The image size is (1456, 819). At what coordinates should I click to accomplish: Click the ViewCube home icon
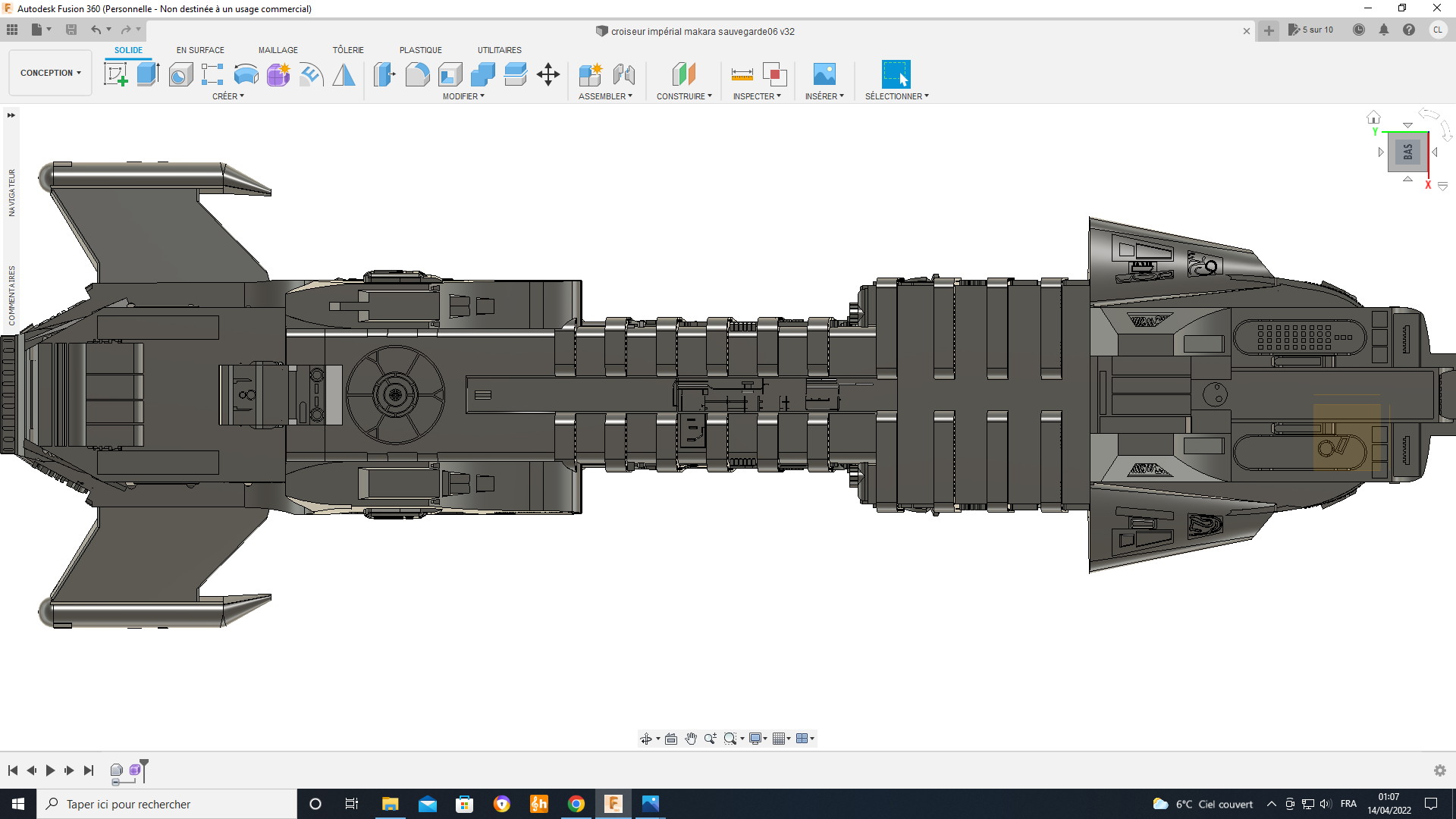pos(1373,118)
